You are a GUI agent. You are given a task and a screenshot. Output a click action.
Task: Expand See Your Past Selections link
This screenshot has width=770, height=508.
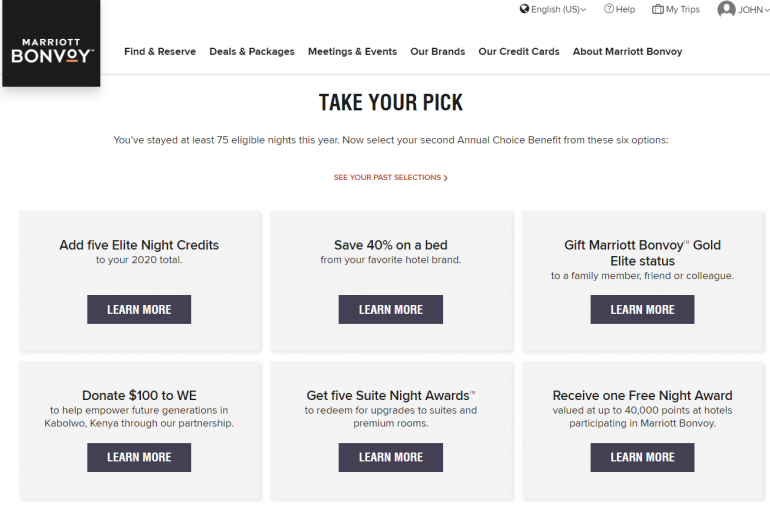click(x=390, y=178)
